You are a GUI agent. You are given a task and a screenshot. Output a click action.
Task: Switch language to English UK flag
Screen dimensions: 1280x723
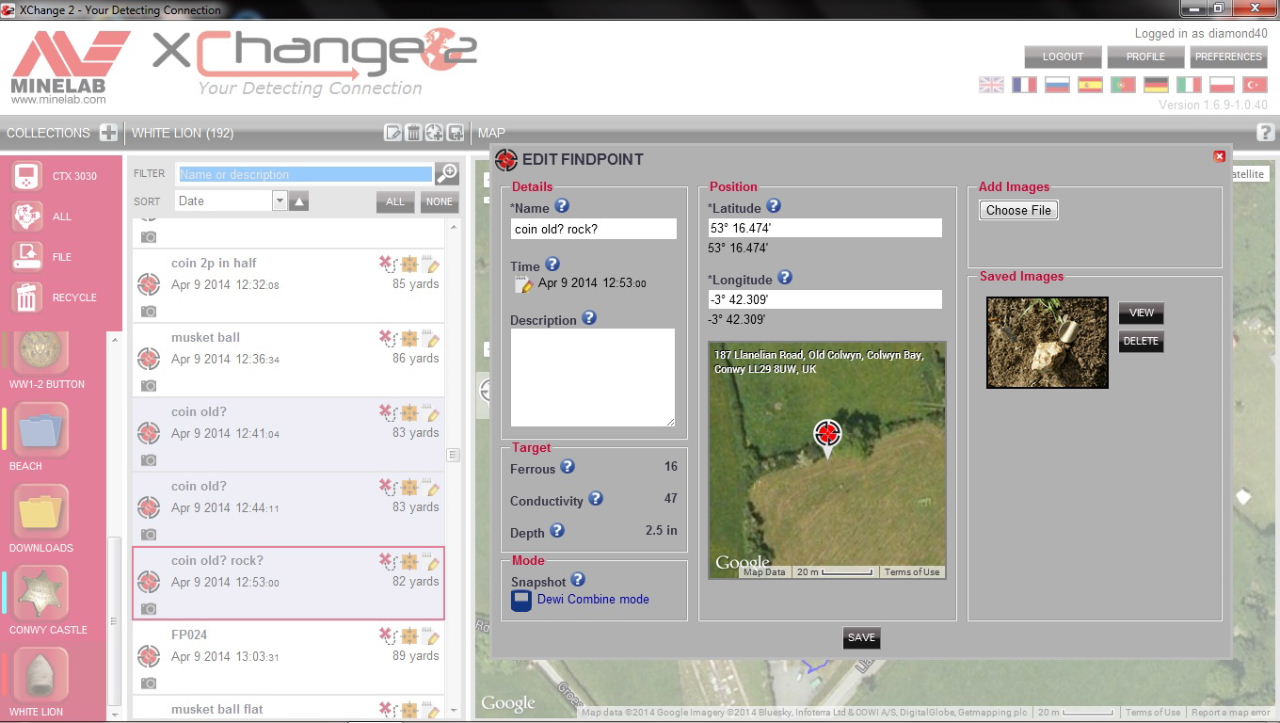pos(991,85)
